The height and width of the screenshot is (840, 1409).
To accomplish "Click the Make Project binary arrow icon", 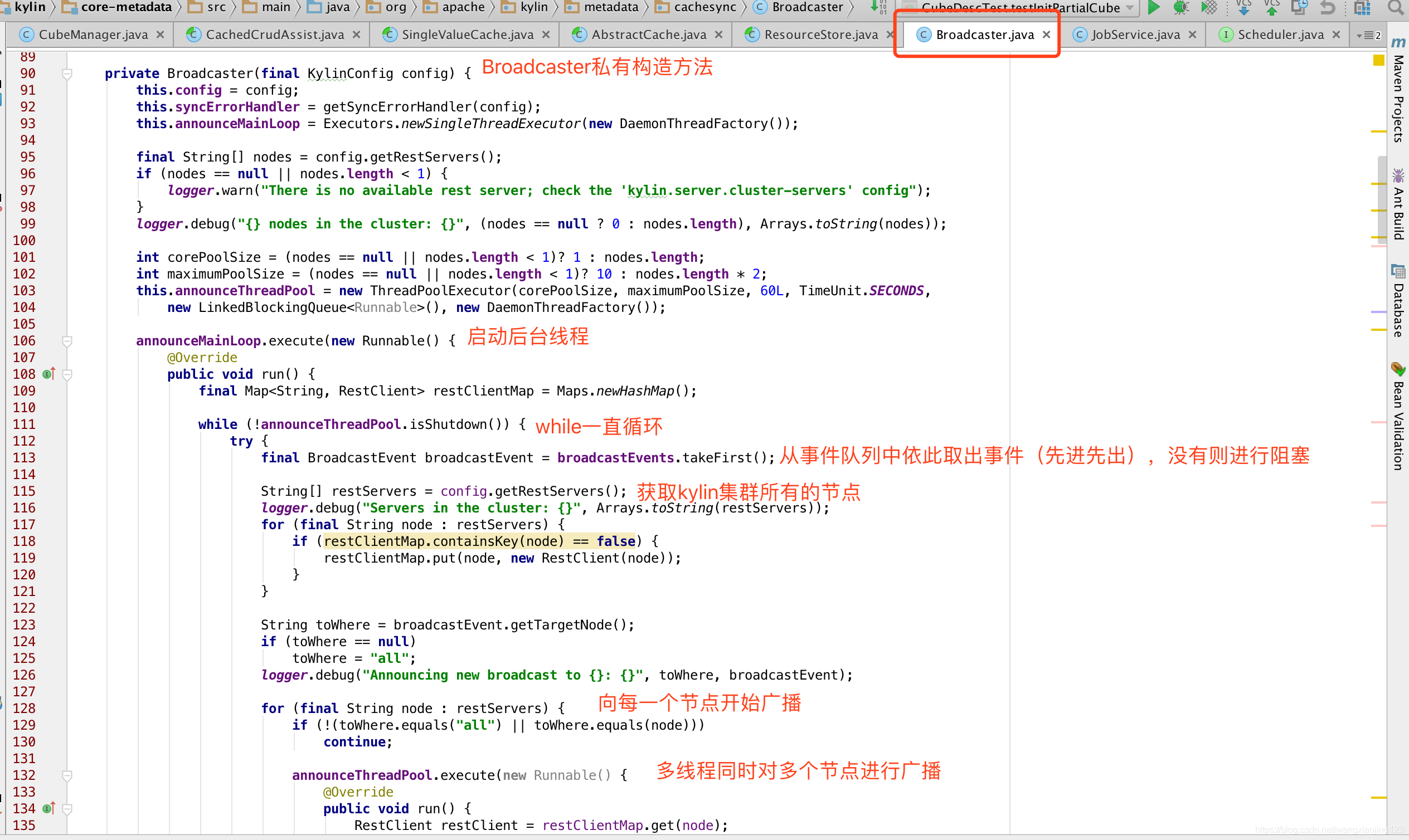I will click(878, 7).
